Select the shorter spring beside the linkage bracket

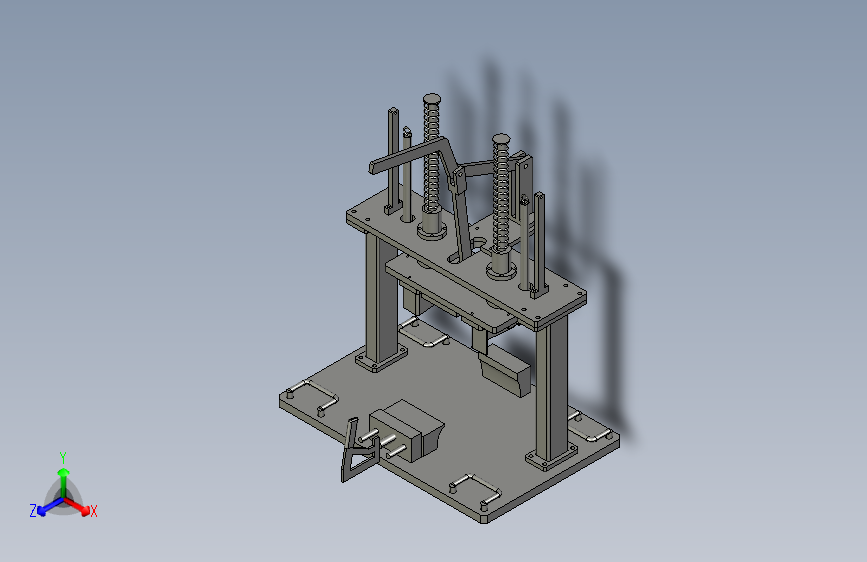click(501, 194)
